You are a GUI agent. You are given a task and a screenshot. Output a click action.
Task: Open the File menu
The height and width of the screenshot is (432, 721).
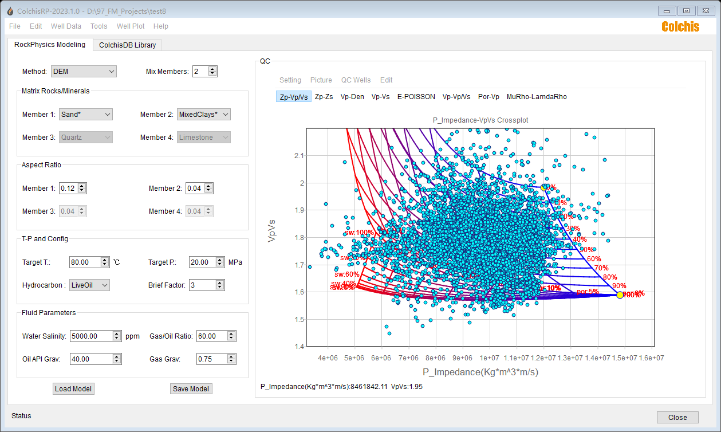15,26
